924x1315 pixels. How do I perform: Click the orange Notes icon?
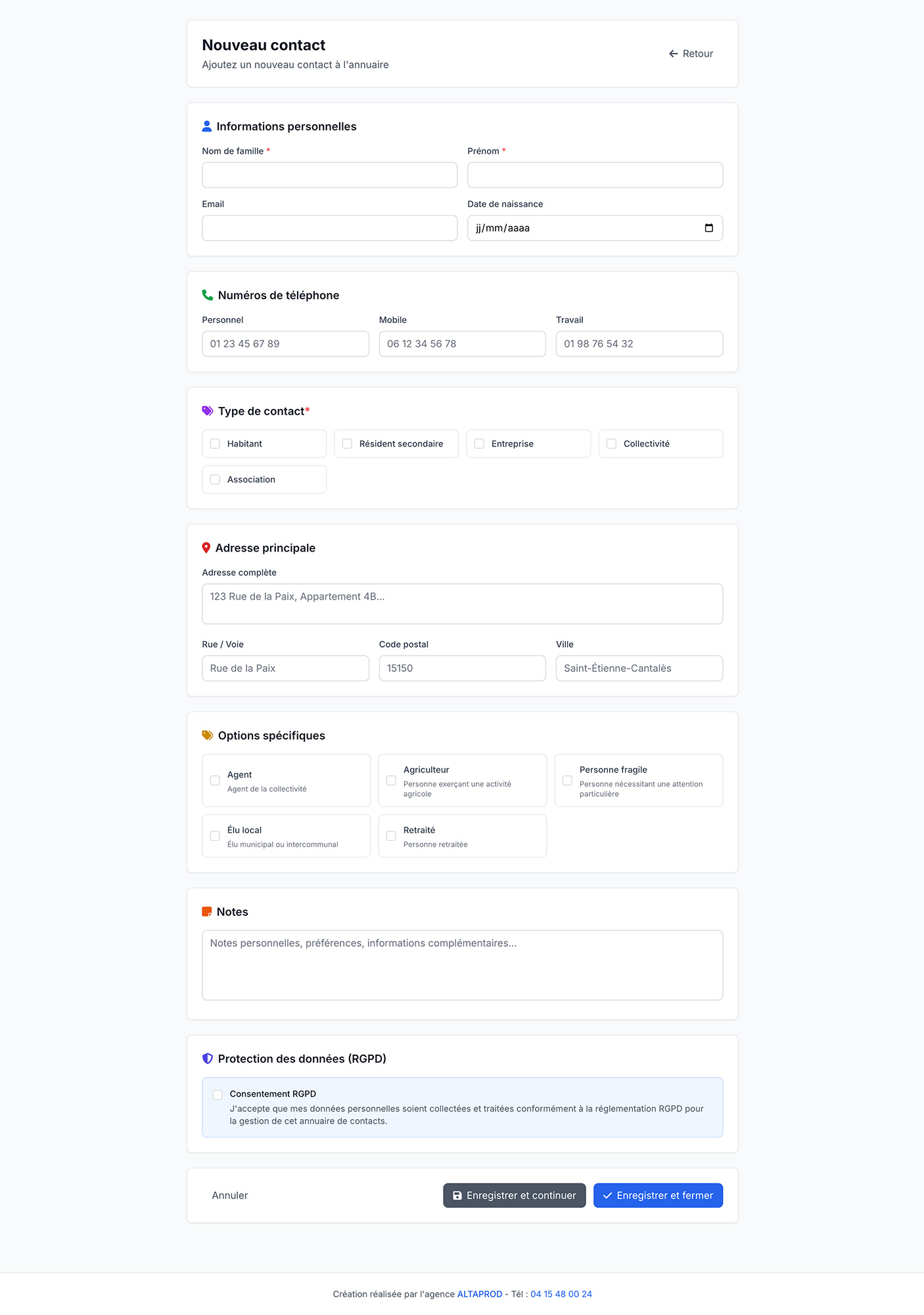(207, 912)
